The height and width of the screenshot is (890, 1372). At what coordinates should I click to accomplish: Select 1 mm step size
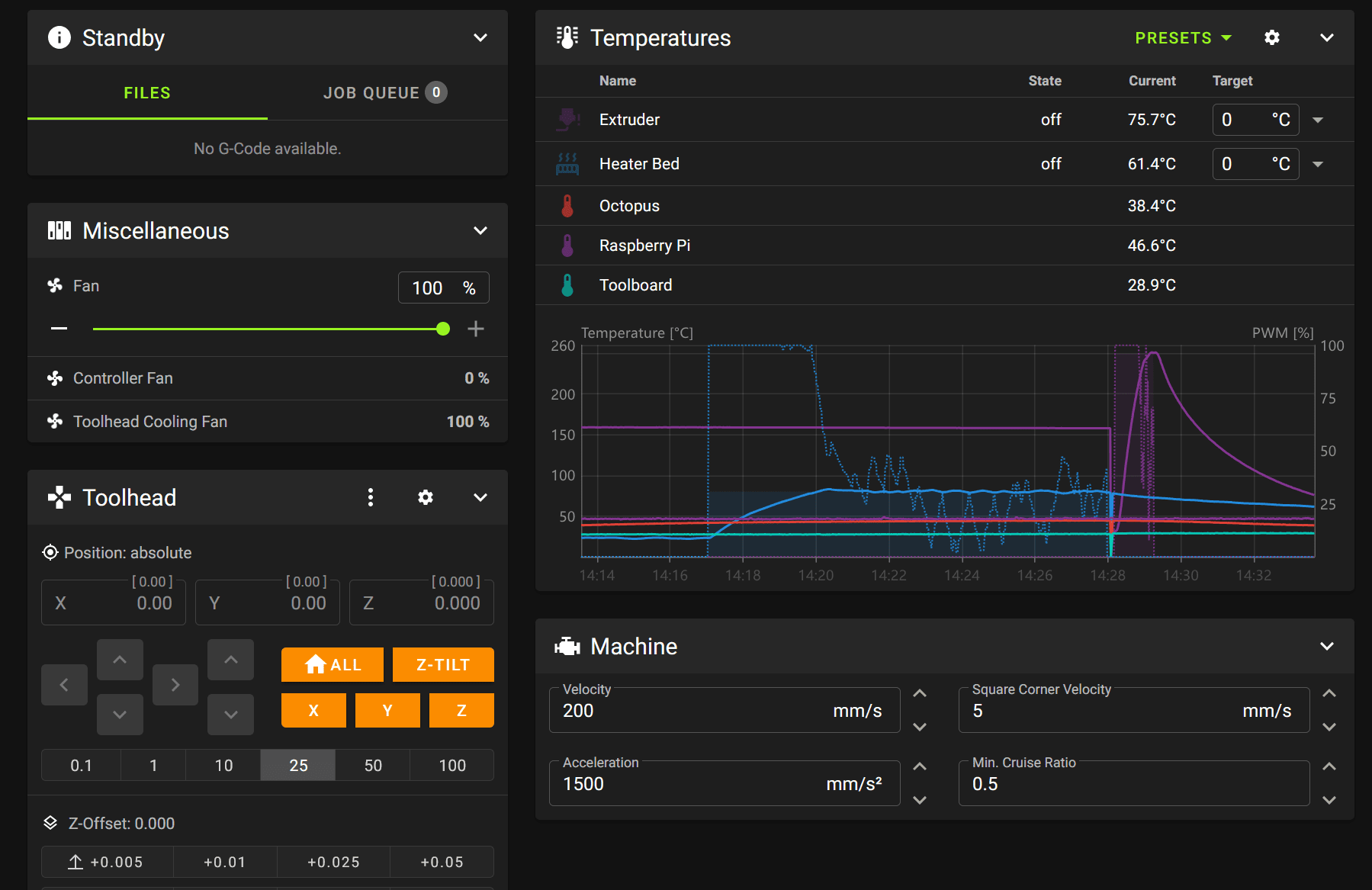[x=153, y=765]
